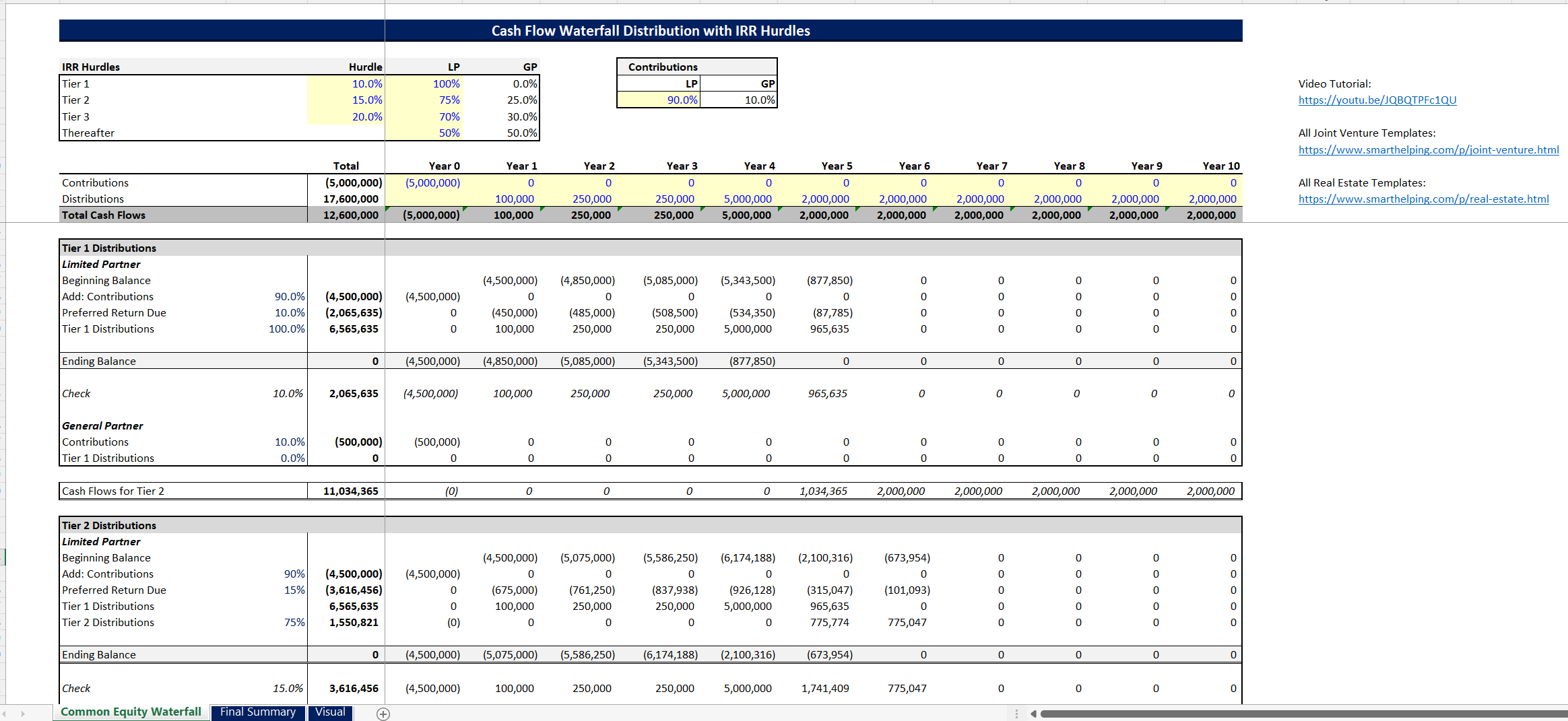Select total distributions 17,600,000 cell
Image resolution: width=1568 pixels, height=721 pixels.
[x=346, y=199]
